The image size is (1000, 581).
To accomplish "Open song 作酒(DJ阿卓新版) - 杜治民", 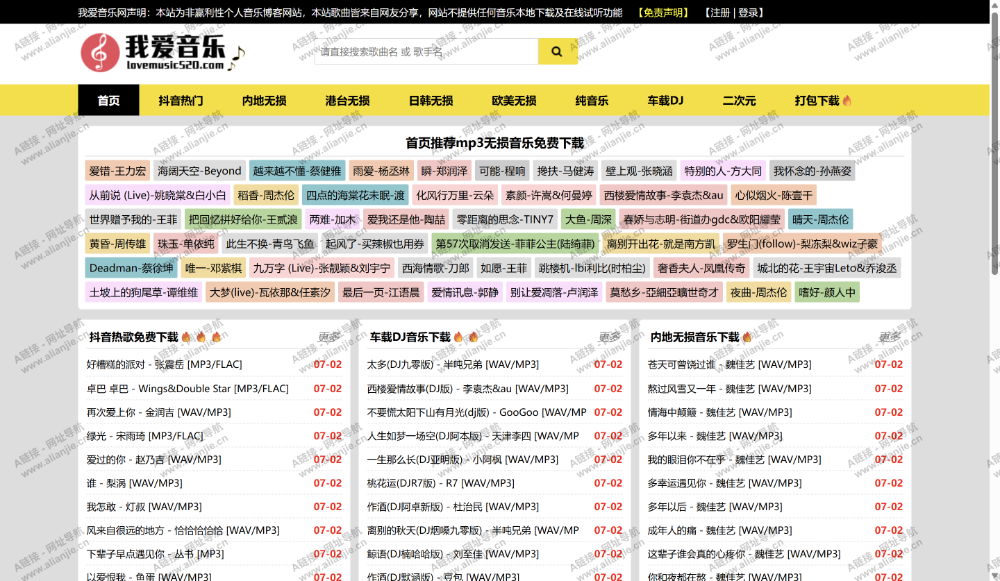I will (453, 506).
